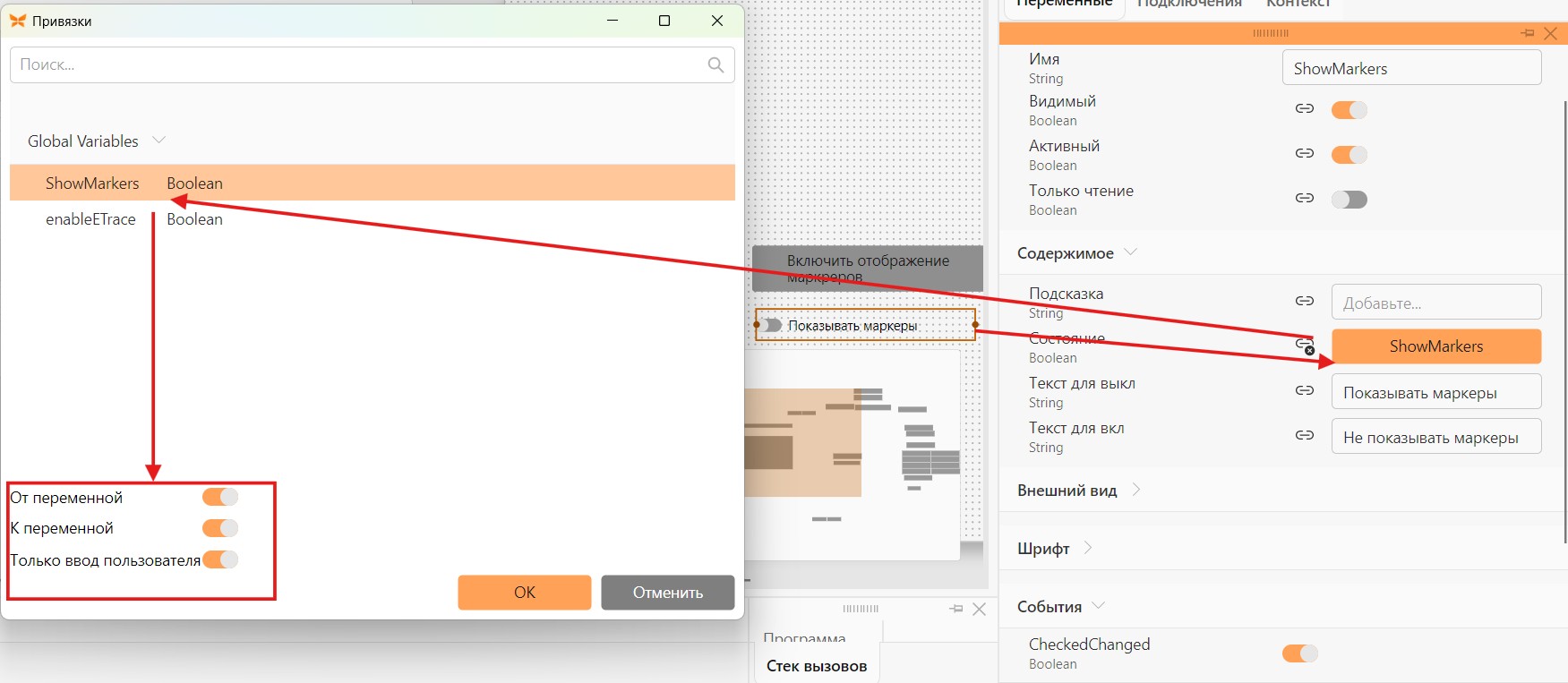Close the bottom call stack panel

980,609
